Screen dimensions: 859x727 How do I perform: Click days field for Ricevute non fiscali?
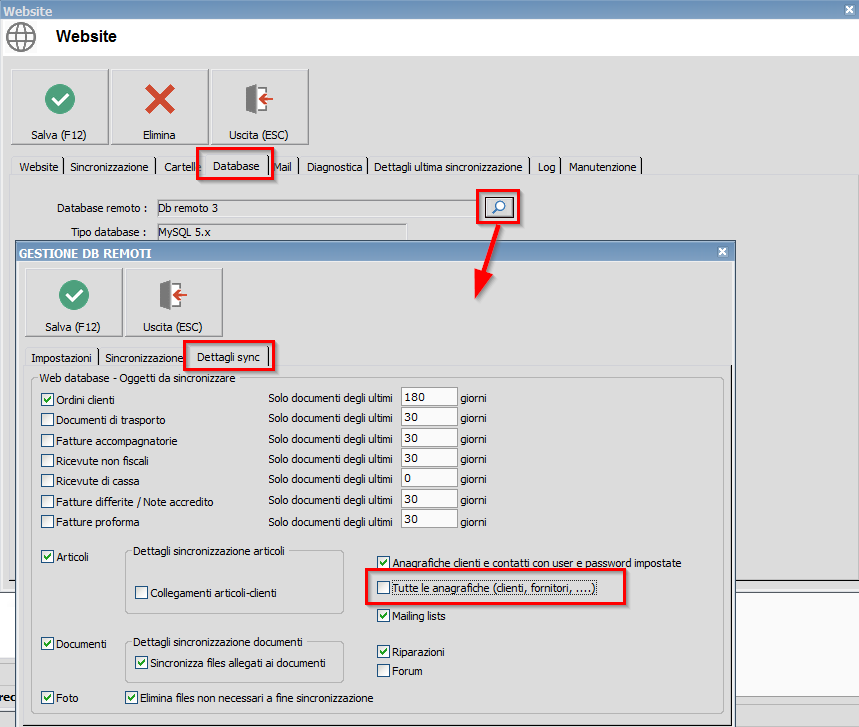click(x=429, y=458)
